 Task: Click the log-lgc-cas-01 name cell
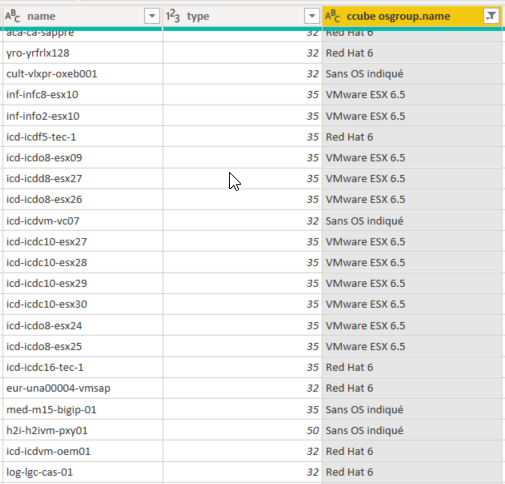(x=82, y=472)
